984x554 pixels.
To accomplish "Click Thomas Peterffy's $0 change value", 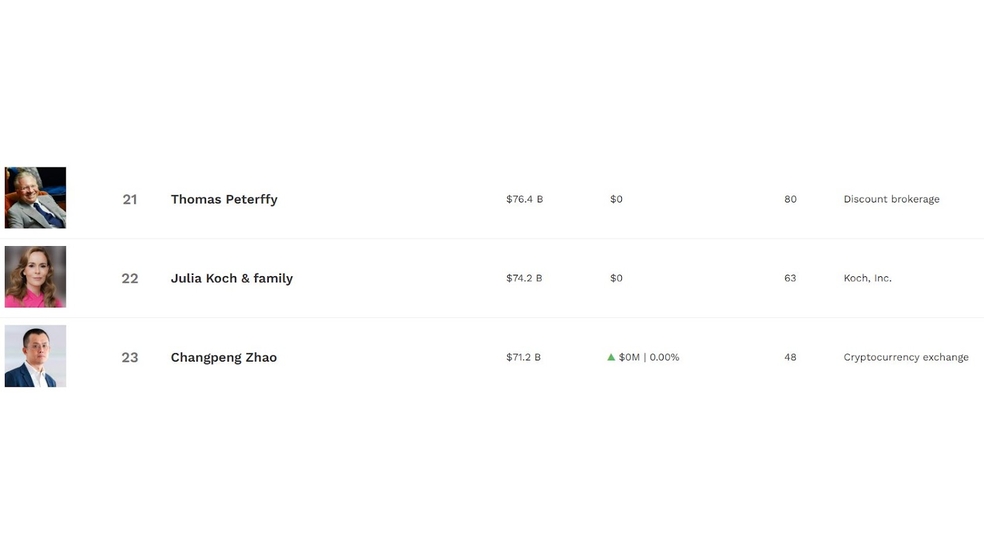I will 616,199.
